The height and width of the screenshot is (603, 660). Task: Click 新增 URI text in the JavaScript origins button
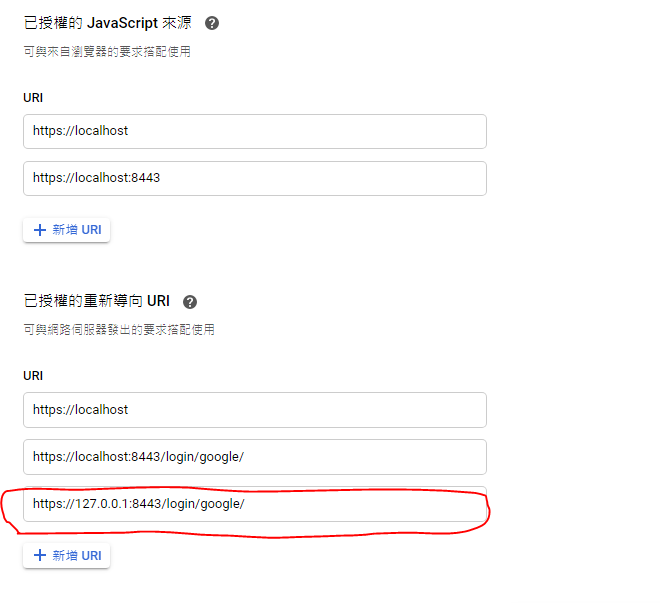77,230
